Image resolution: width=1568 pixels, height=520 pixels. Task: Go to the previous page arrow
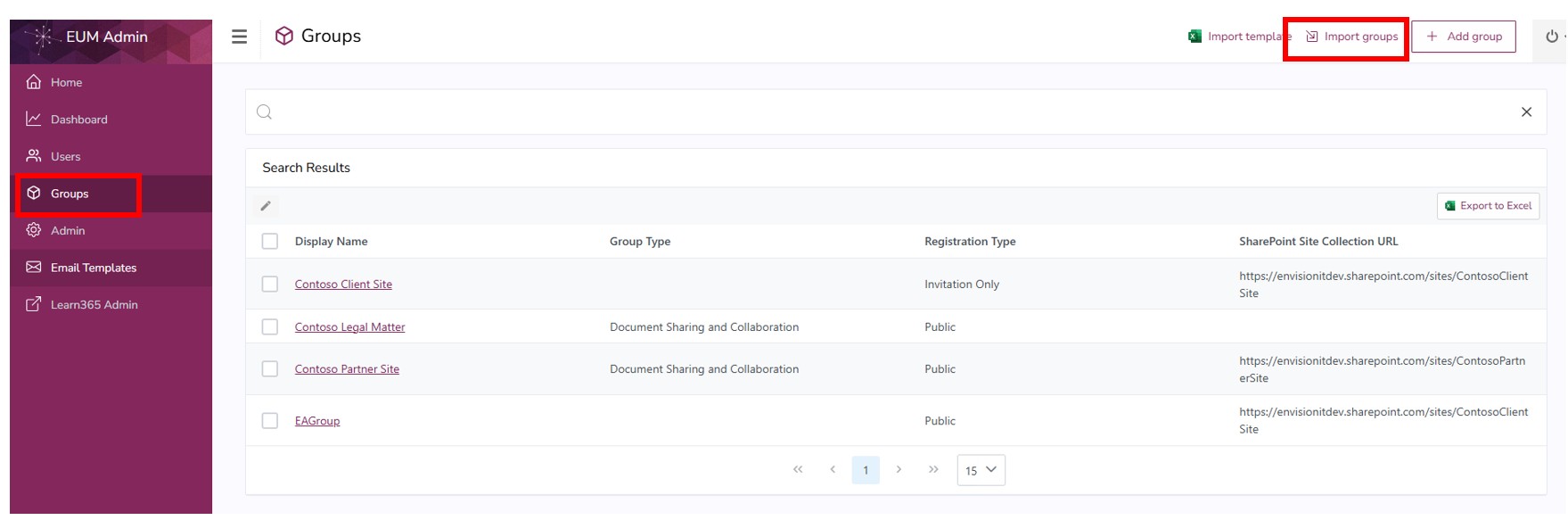833,470
